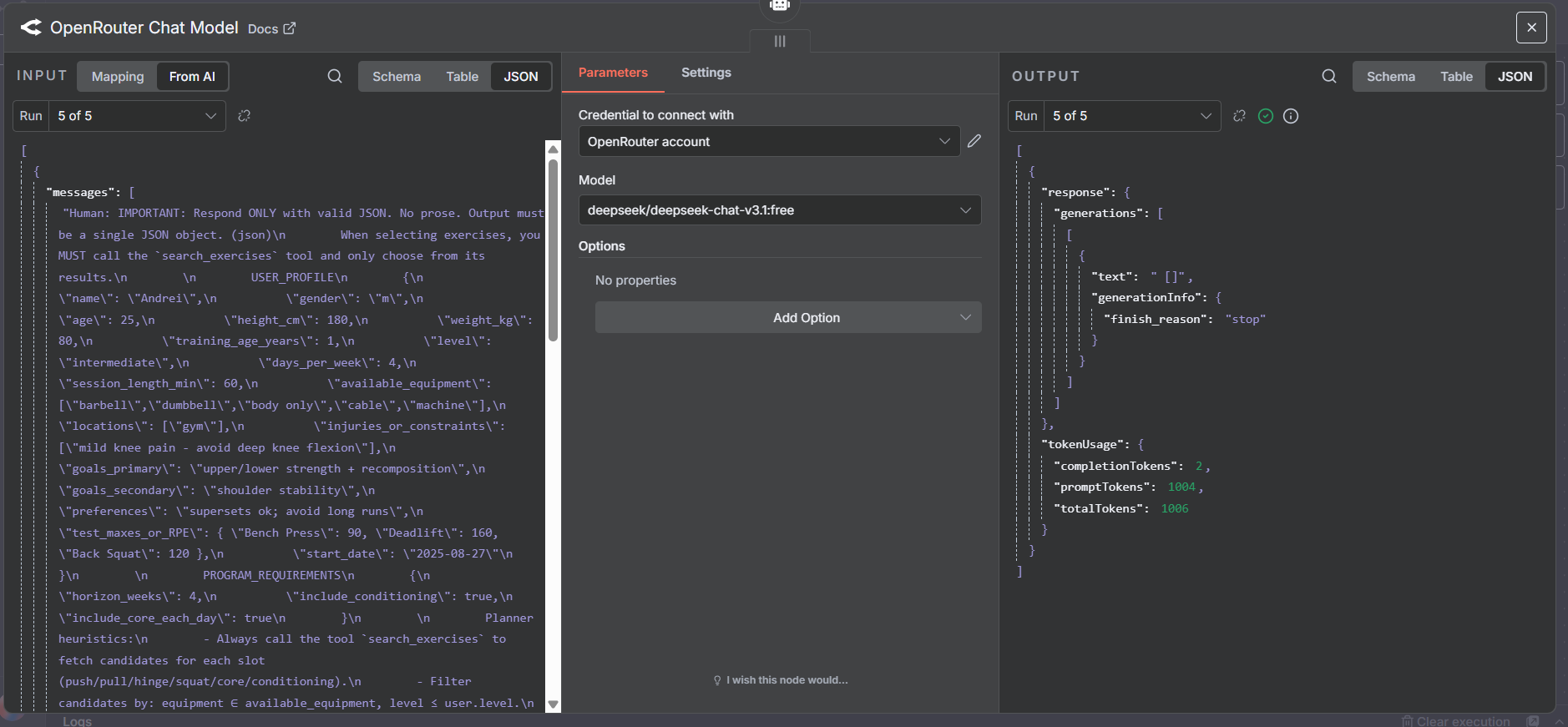Click the Add Option button

coord(787,318)
